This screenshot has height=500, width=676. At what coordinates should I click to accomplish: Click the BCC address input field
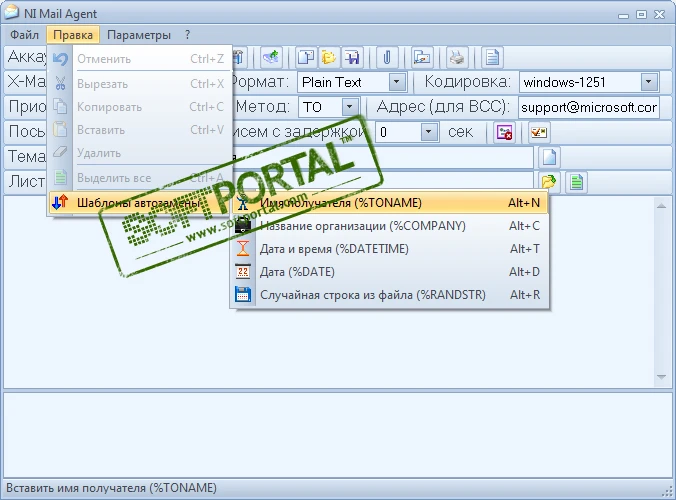click(x=588, y=107)
